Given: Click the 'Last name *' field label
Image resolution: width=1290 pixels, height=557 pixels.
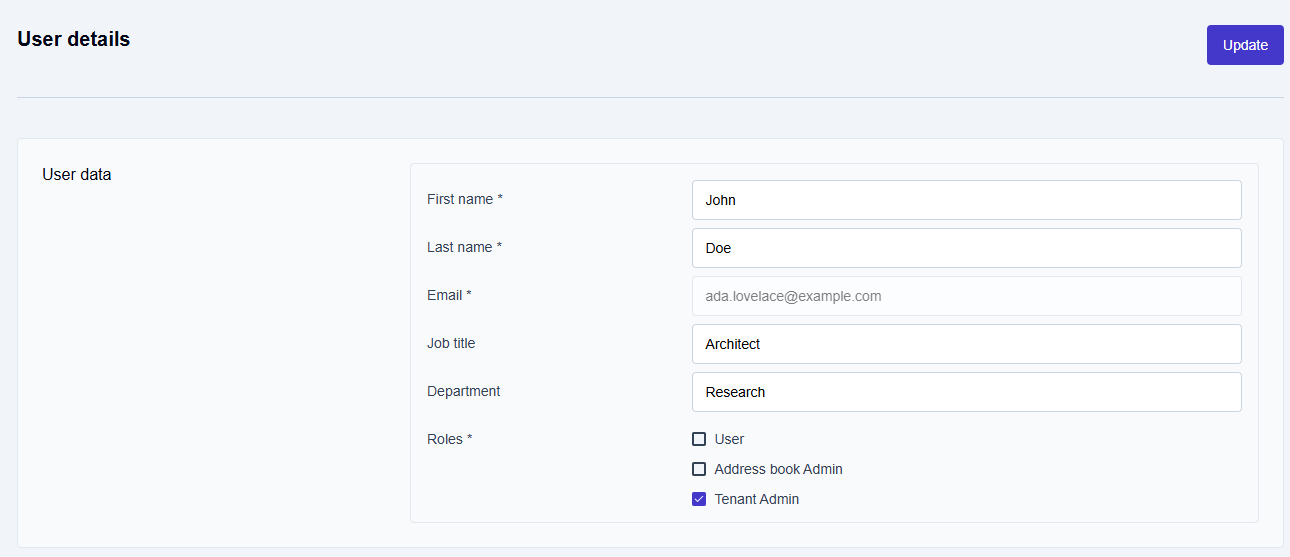Looking at the screenshot, I should tap(464, 247).
